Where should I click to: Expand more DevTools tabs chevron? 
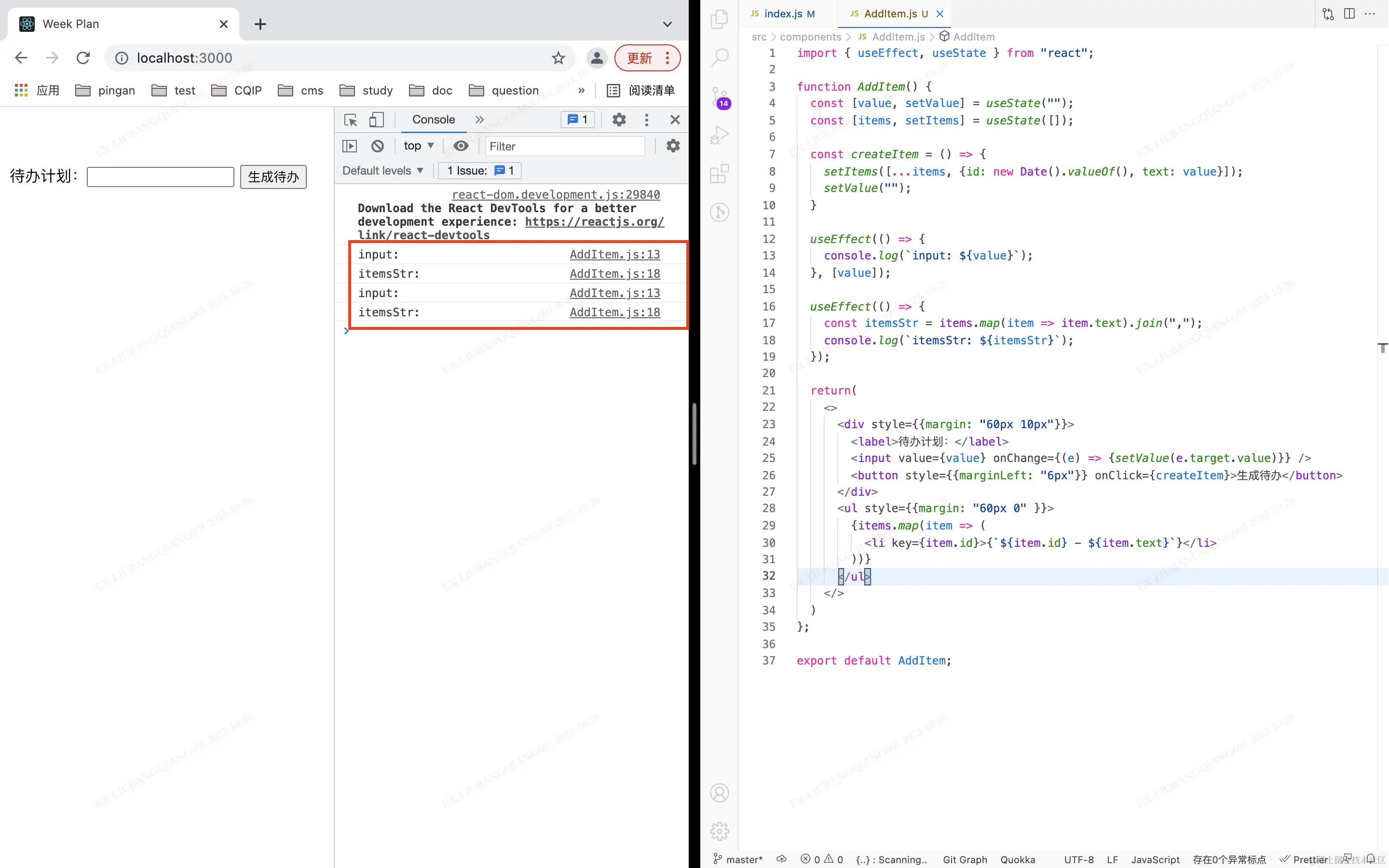(x=479, y=120)
